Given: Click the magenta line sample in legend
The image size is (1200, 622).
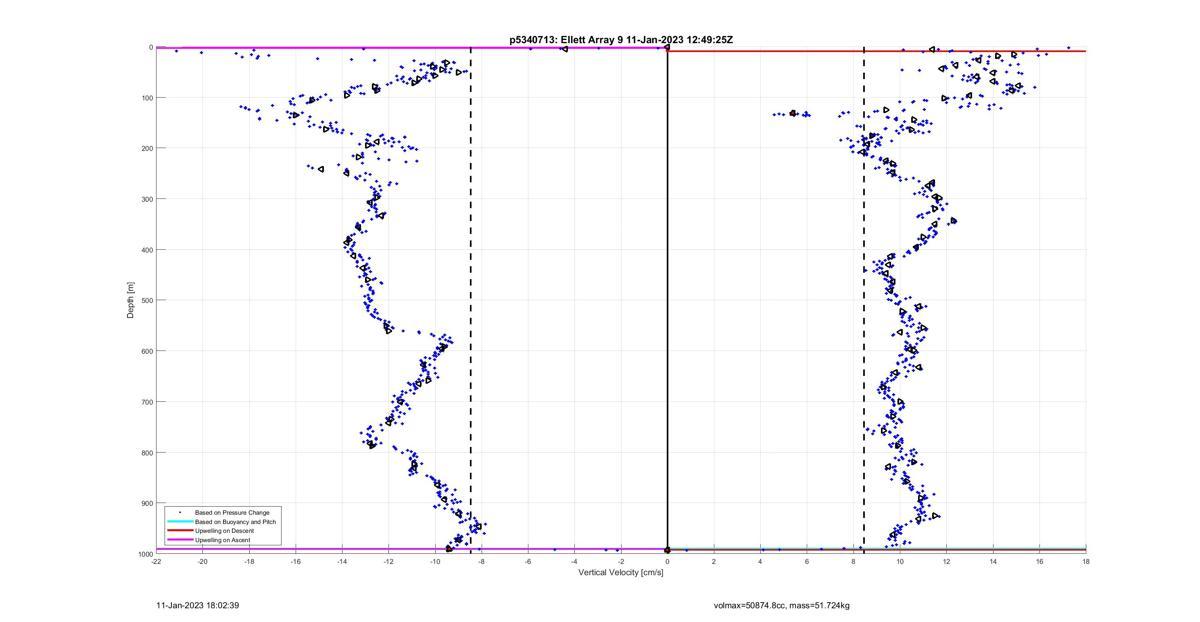Looking at the screenshot, I should coord(179,540).
